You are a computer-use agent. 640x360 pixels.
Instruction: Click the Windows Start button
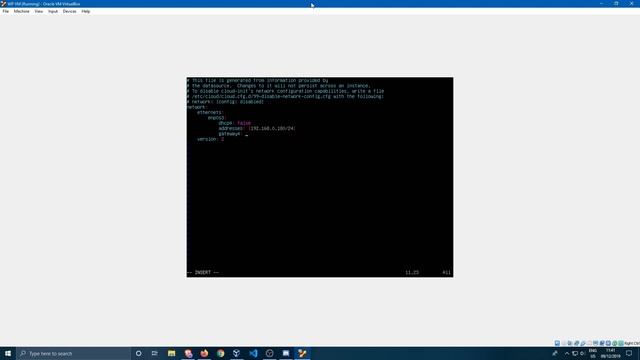pos(8,353)
